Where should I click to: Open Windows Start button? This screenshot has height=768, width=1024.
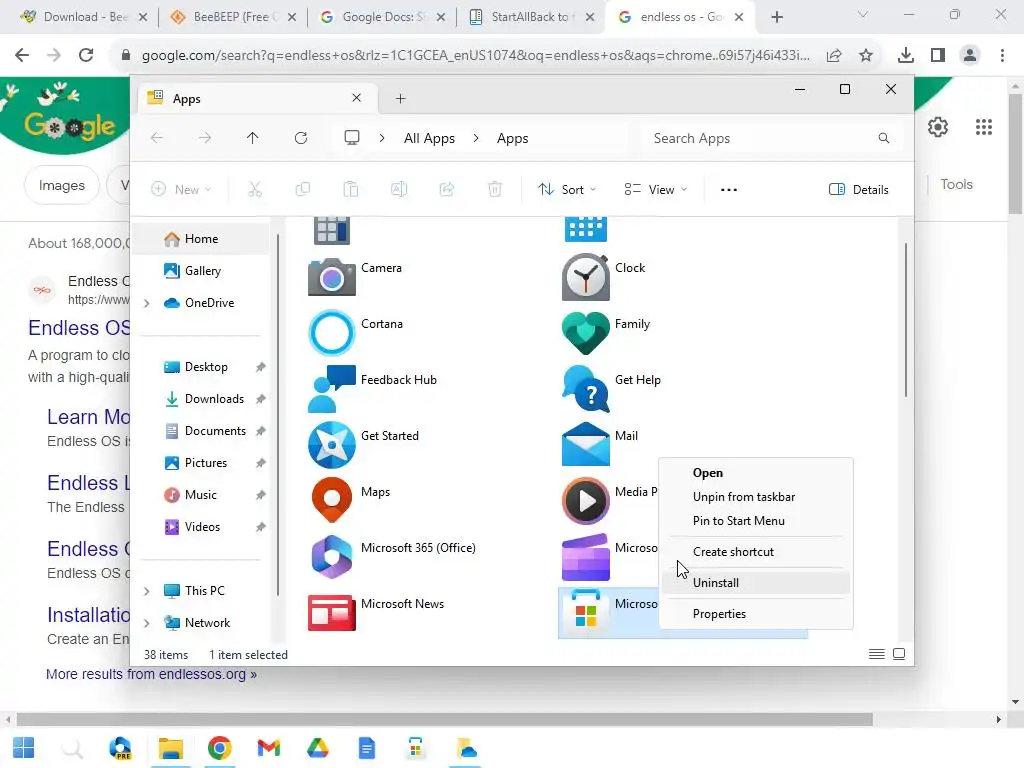tap(24, 748)
